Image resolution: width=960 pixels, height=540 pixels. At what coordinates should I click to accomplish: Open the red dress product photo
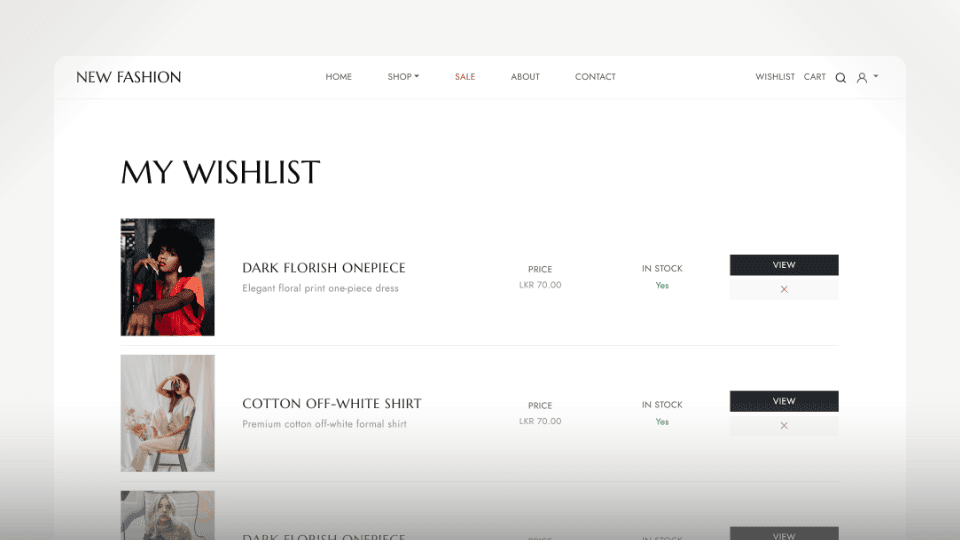tap(167, 277)
